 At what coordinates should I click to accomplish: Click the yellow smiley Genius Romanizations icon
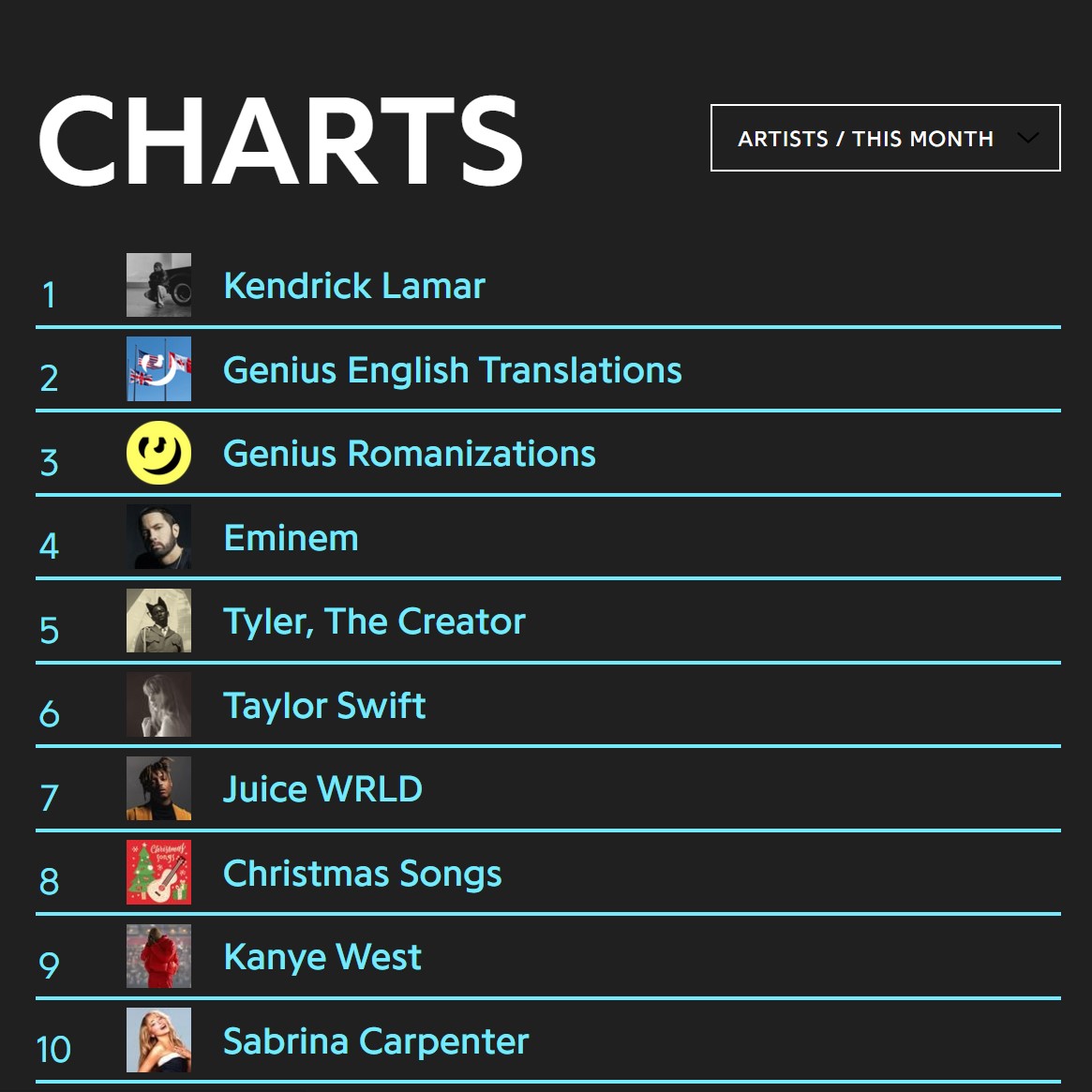(158, 453)
